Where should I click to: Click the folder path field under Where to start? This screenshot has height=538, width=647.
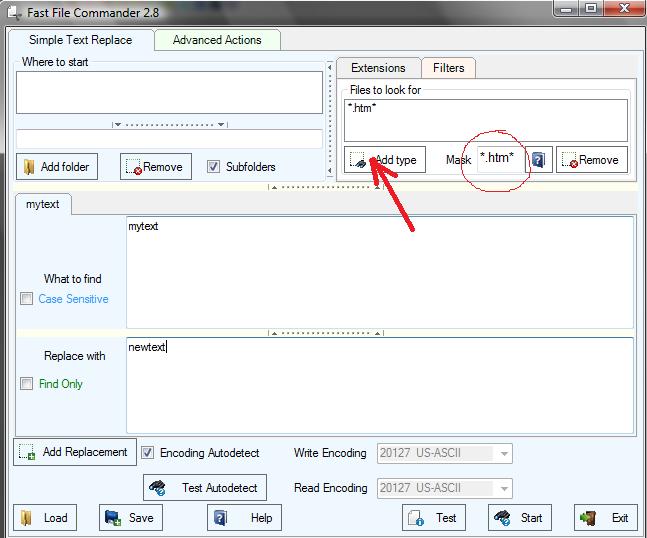click(169, 139)
